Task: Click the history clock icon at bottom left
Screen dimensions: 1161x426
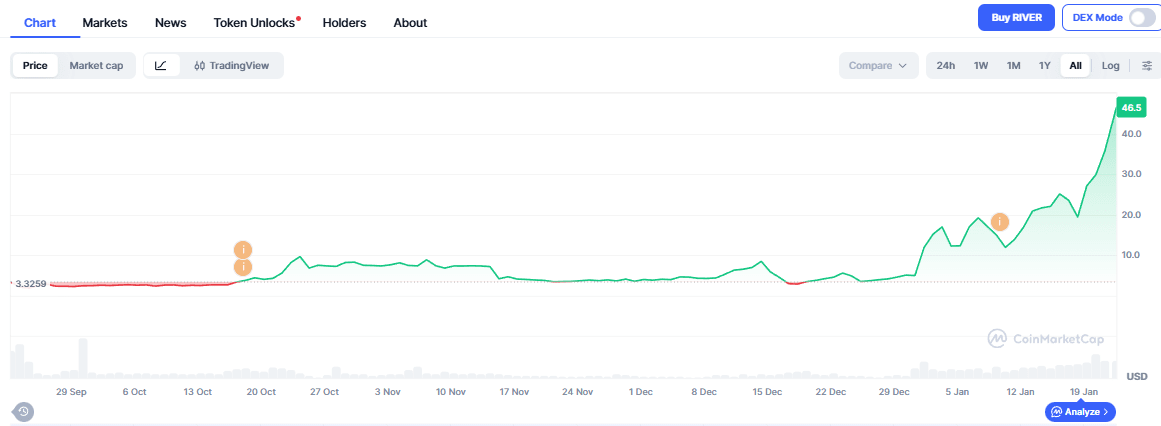Action: point(22,411)
